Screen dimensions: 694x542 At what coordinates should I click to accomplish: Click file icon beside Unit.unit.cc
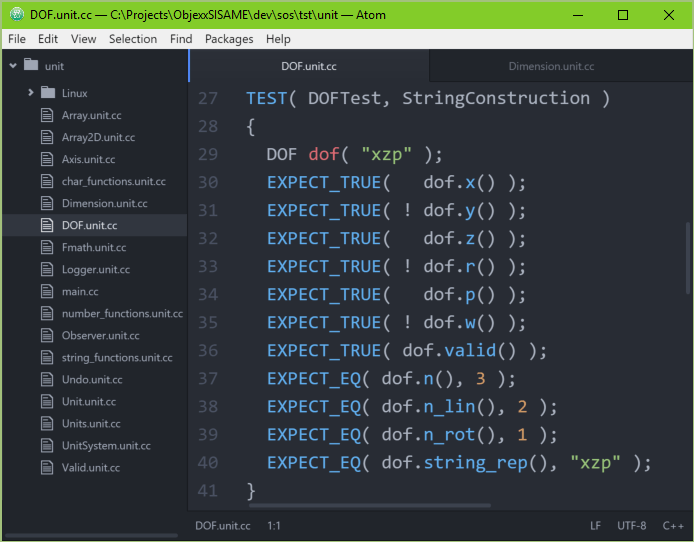pyautogui.click(x=47, y=401)
